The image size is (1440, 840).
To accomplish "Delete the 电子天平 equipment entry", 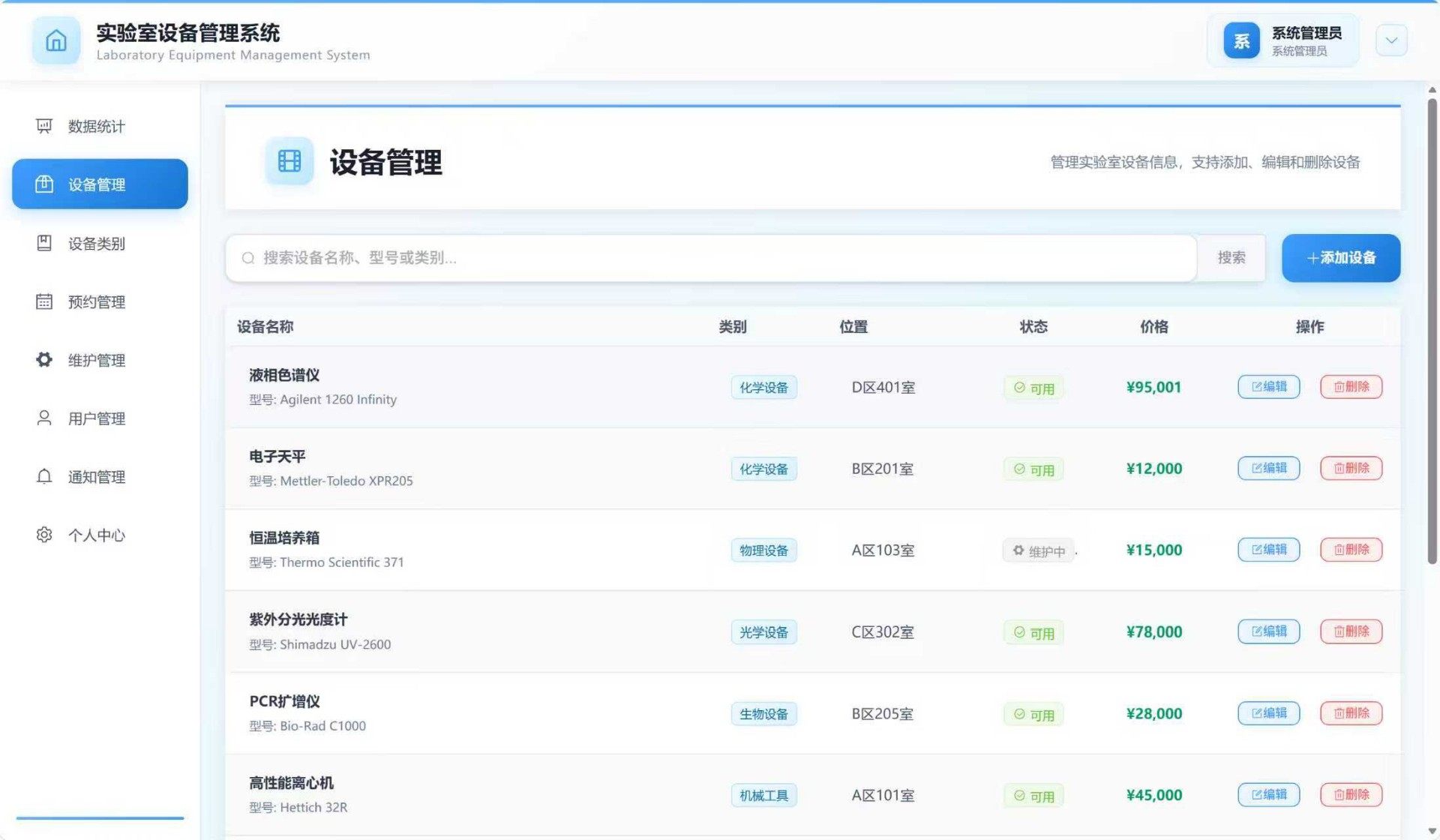I will tap(1351, 468).
